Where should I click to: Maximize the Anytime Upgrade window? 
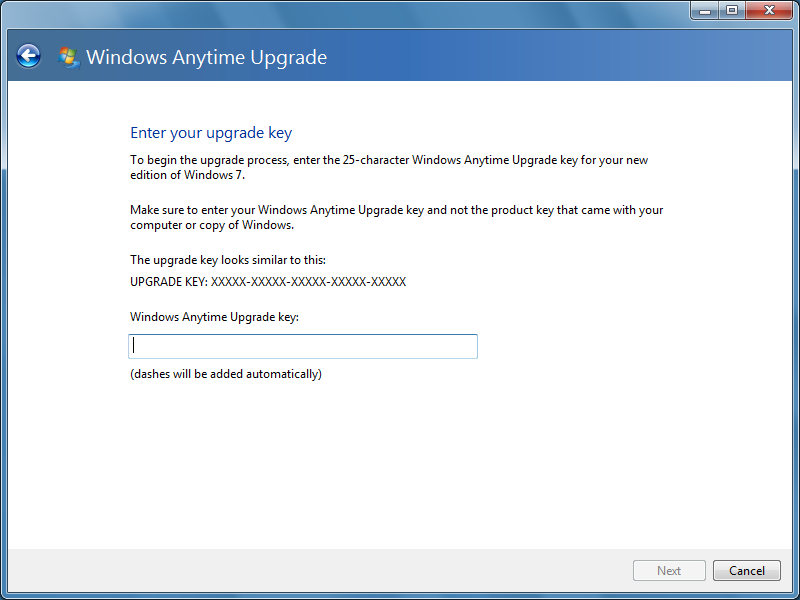[732, 10]
